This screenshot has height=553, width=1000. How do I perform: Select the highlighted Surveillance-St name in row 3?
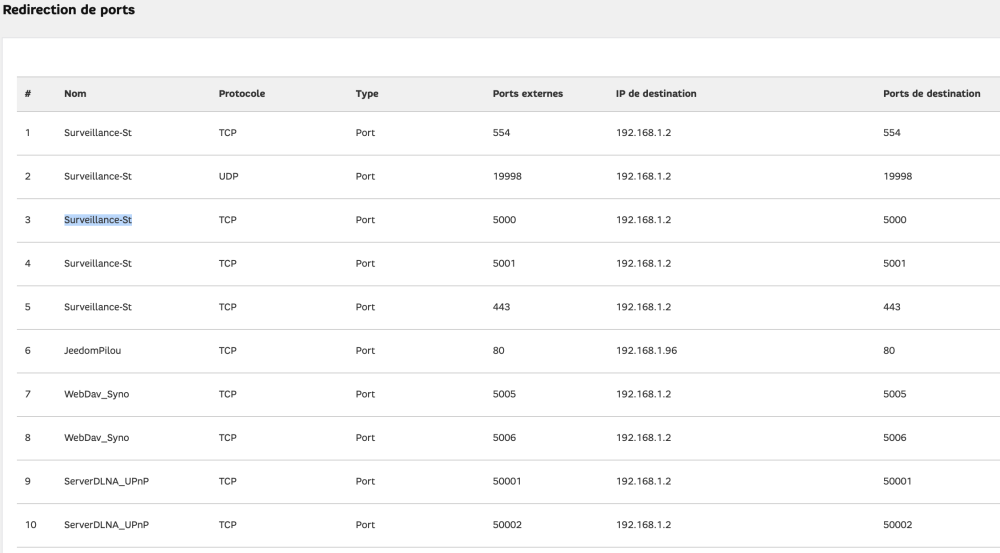[x=98, y=220]
